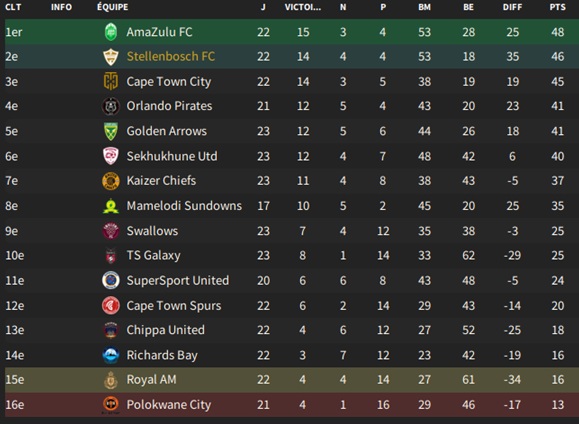Open the Swallows team name link
This screenshot has width=579, height=424.
[x=152, y=231]
